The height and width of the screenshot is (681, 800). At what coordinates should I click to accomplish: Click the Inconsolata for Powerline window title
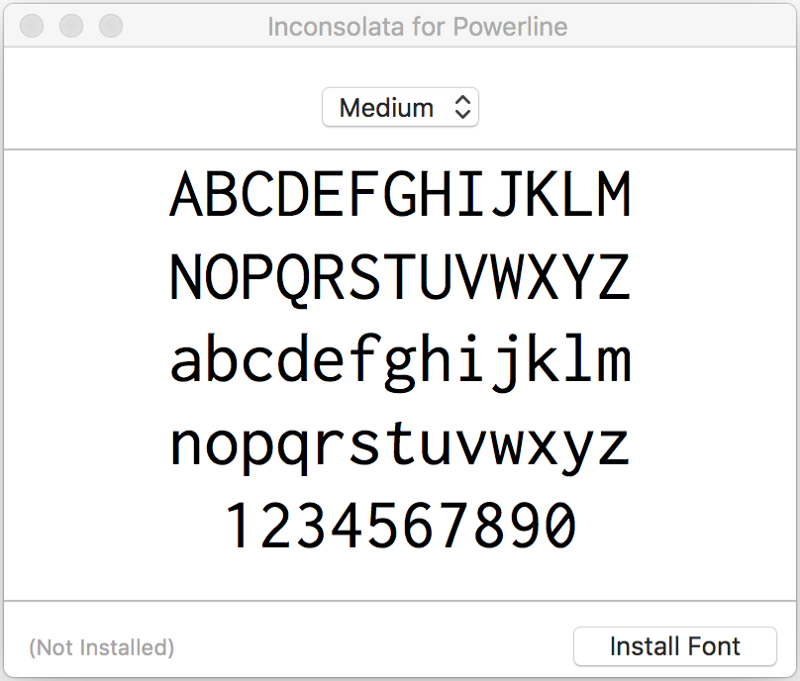coord(417,27)
